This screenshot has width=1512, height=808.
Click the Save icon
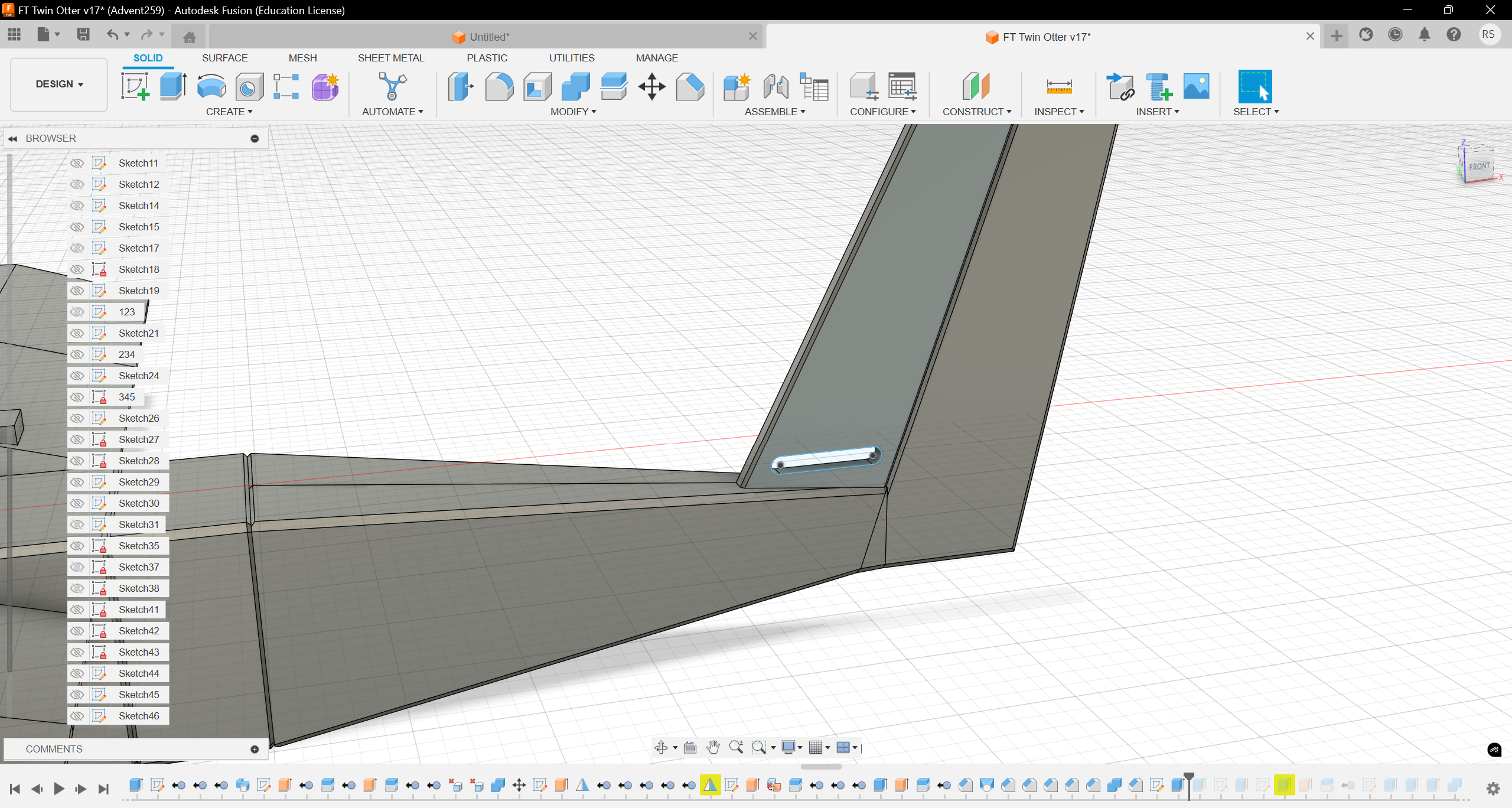click(83, 34)
